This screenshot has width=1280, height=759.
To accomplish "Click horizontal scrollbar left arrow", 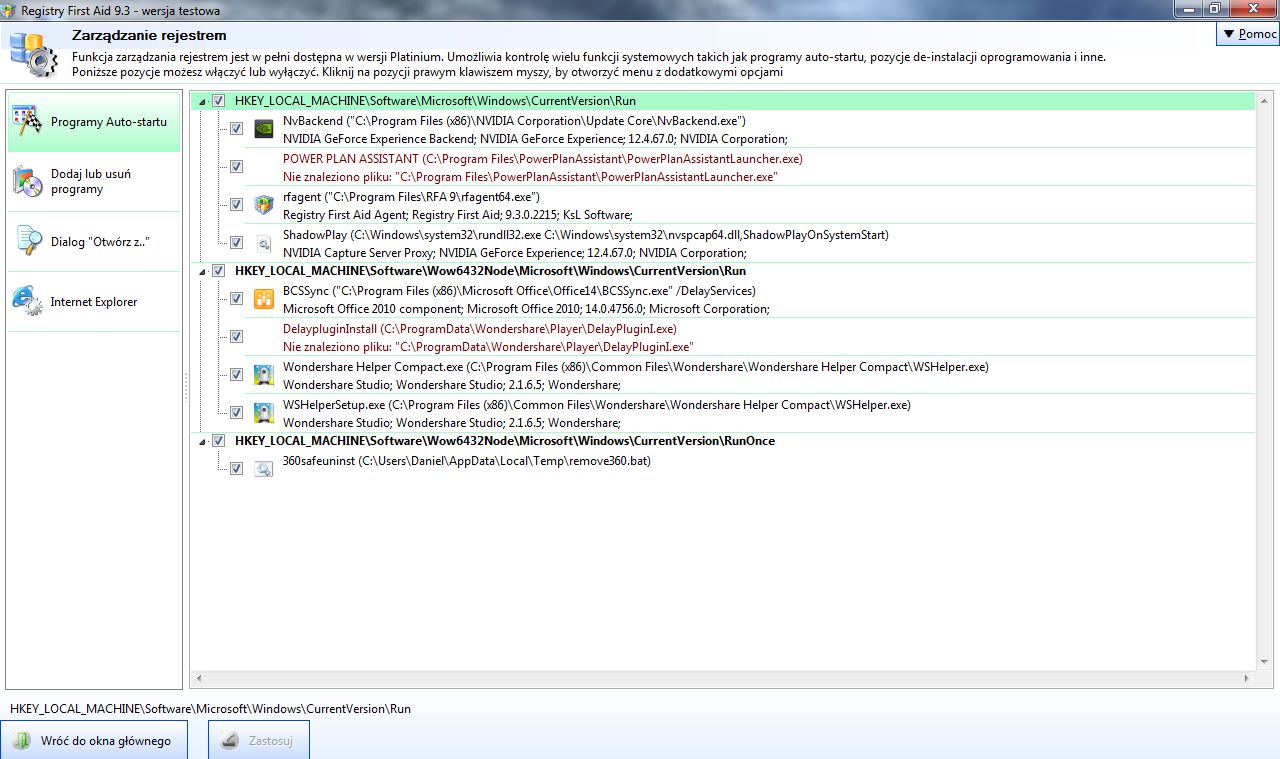I will click(x=199, y=680).
